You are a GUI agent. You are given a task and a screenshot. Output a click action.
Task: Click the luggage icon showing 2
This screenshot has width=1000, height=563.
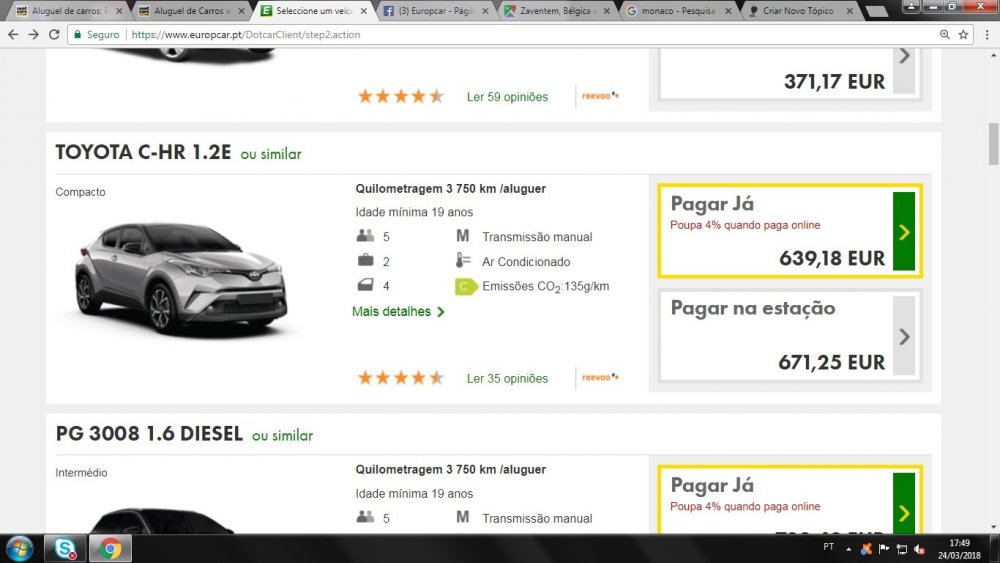[x=365, y=260]
